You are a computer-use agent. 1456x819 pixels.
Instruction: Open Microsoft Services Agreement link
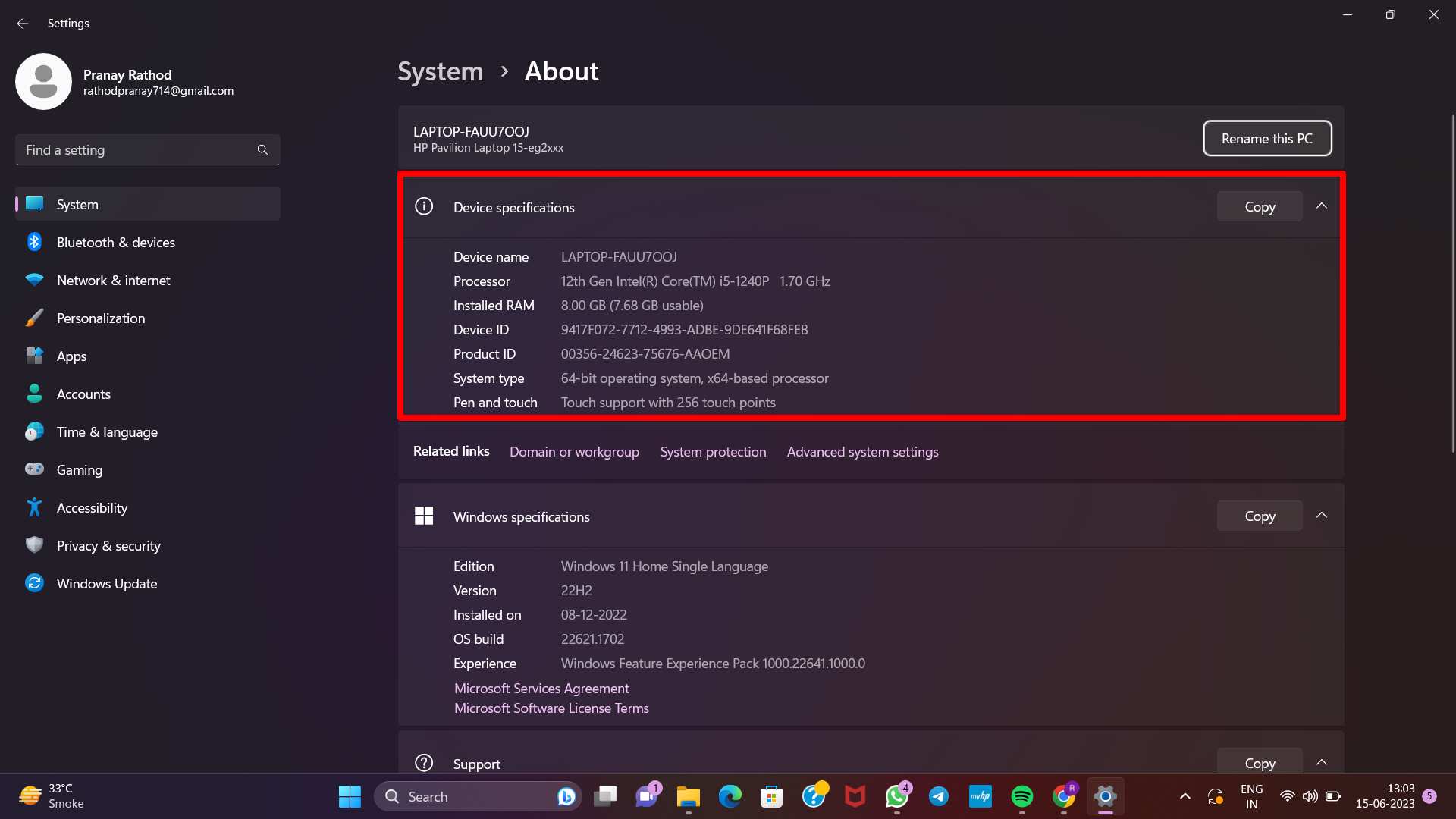541,688
